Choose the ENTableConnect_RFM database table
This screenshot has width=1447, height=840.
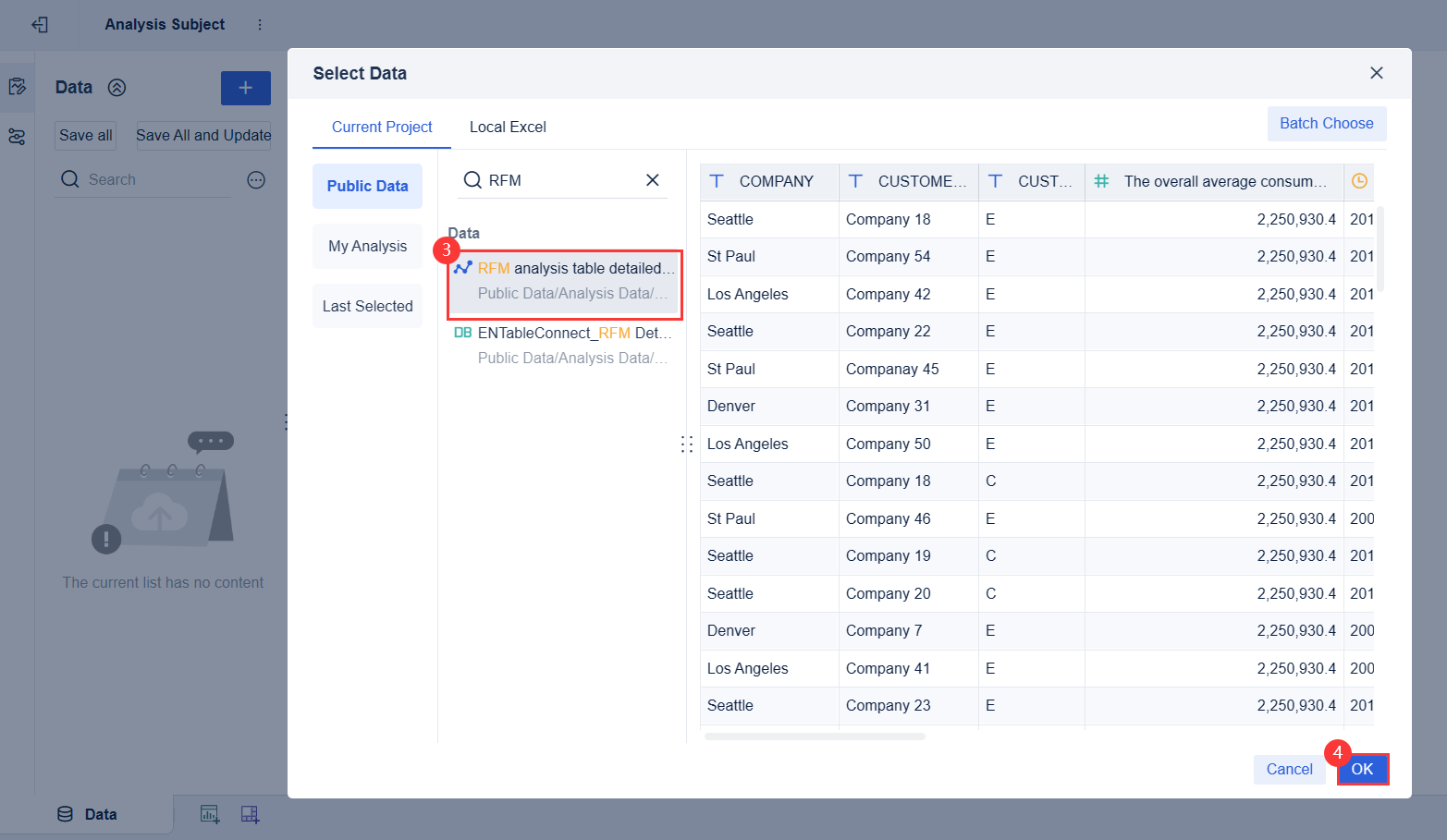point(563,345)
